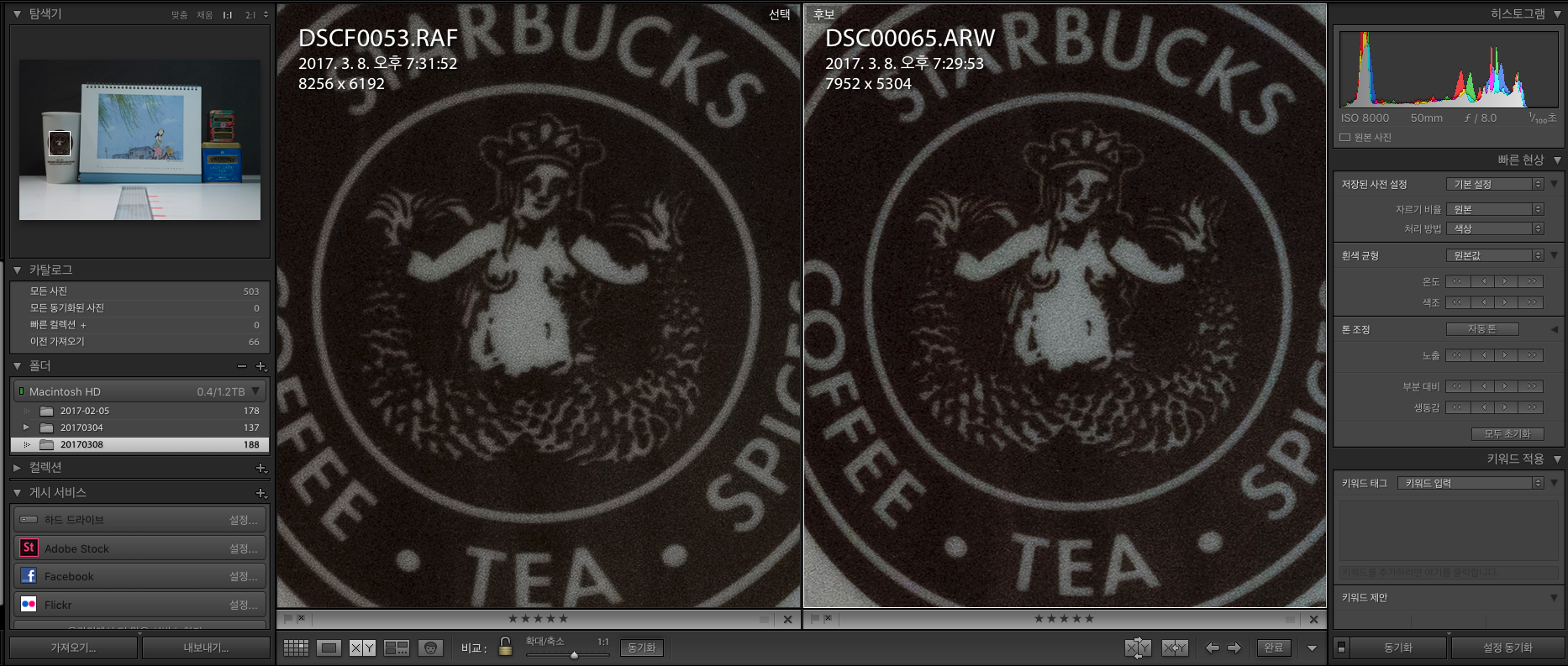Open folder 2017-02-05
This screenshot has width=1568, height=666.
(x=139, y=411)
